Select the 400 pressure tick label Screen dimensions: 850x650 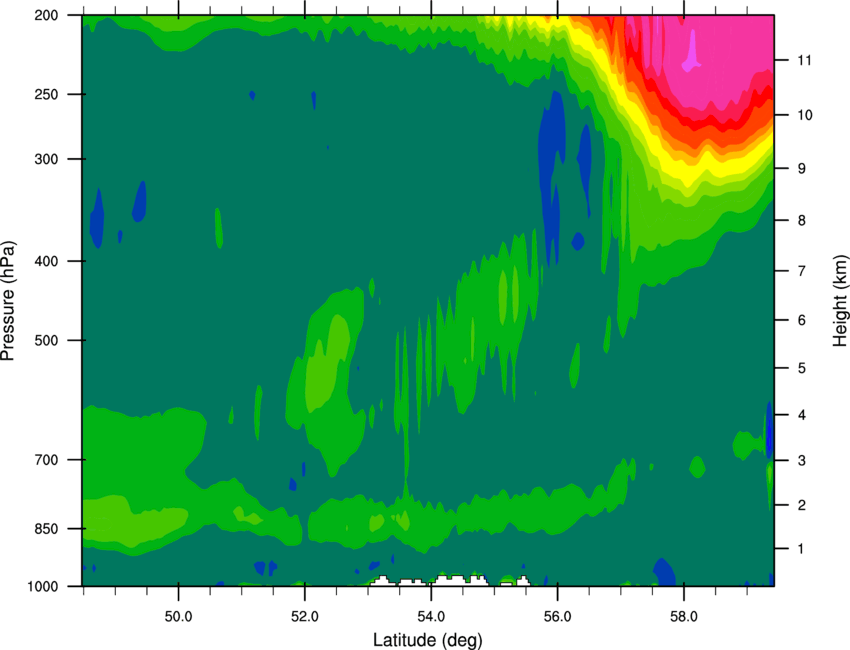tap(46, 261)
